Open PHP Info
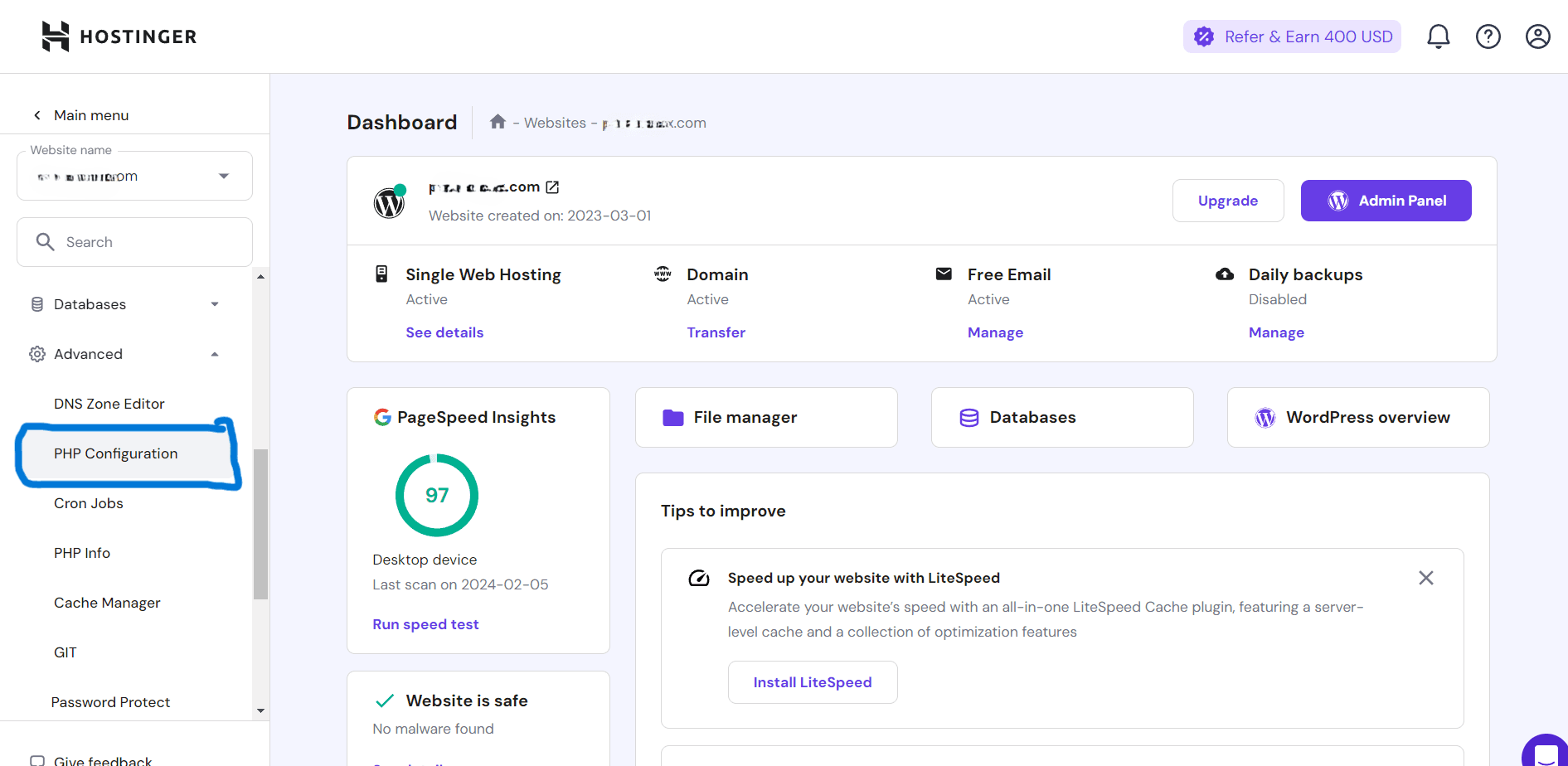This screenshot has width=1568, height=766. click(82, 553)
